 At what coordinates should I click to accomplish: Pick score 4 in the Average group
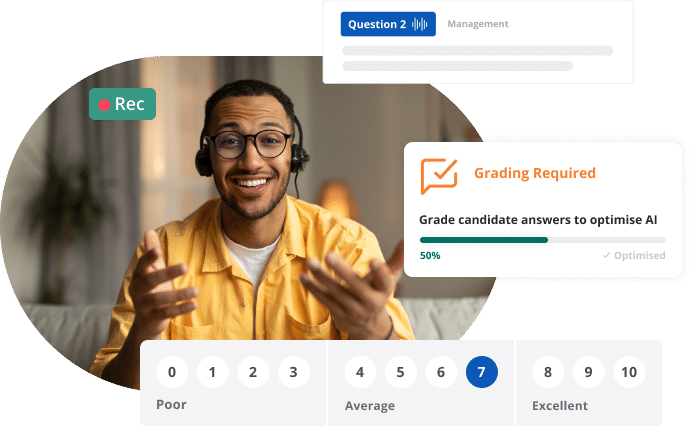click(360, 372)
